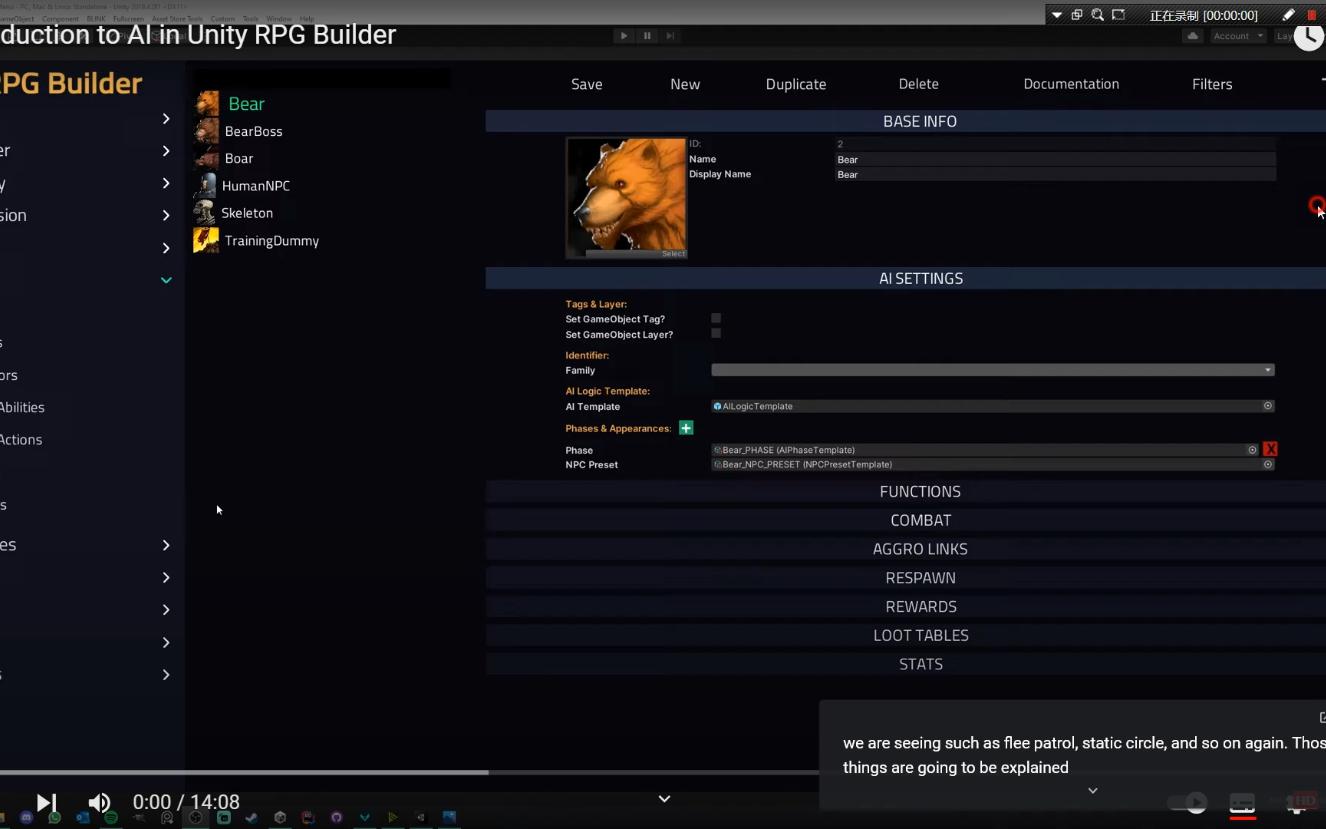Click the OBS recording icon in taskbar

coord(194,817)
